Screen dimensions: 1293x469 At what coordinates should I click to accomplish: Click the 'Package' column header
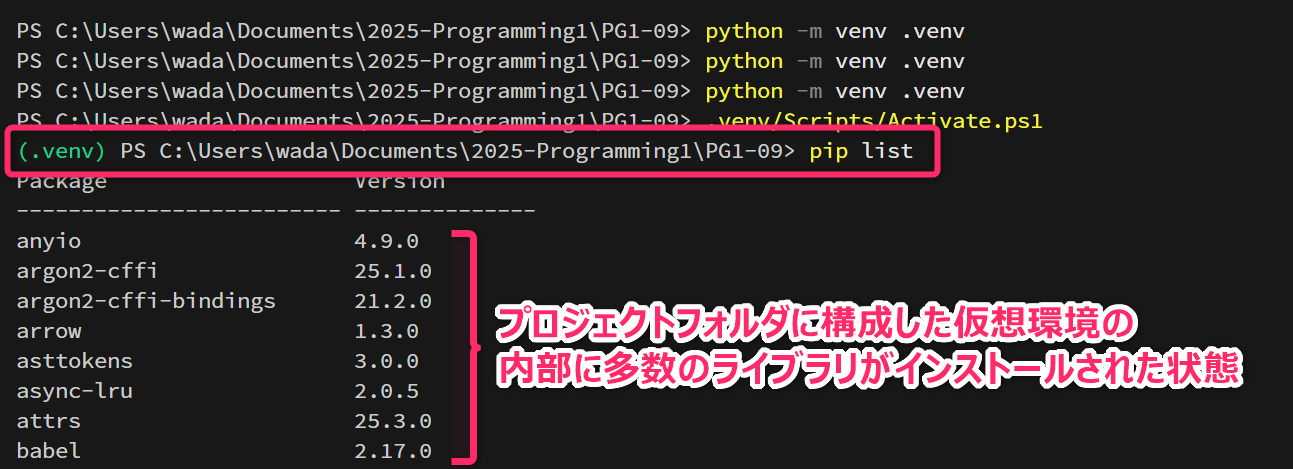[62, 182]
